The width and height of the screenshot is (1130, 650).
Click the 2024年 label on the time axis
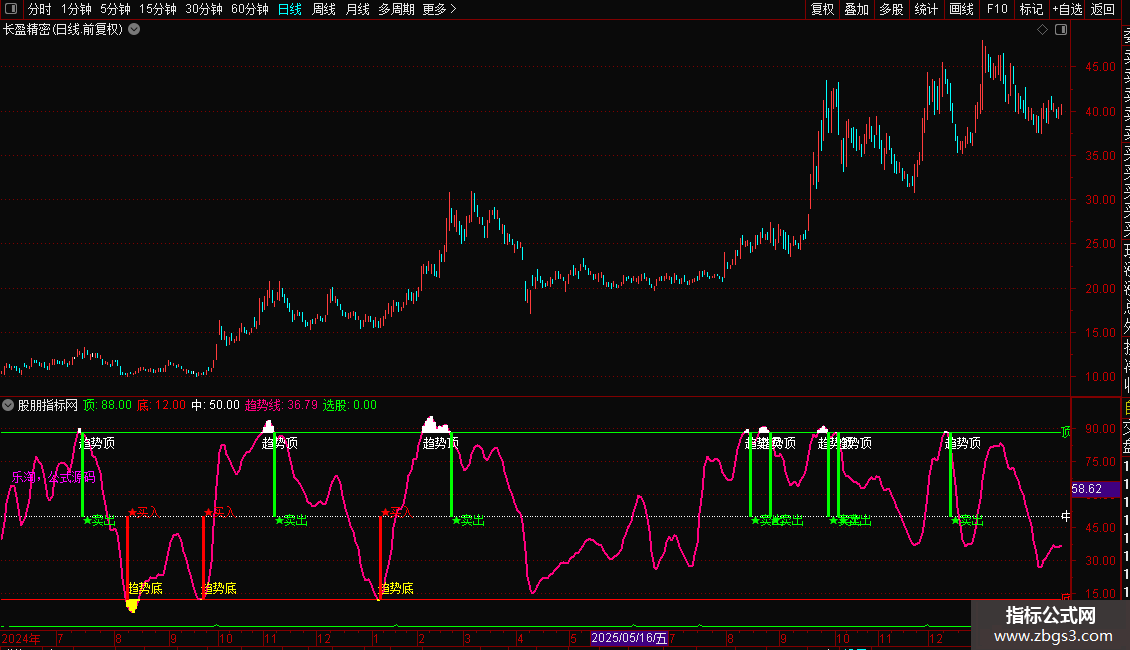pos(21,638)
